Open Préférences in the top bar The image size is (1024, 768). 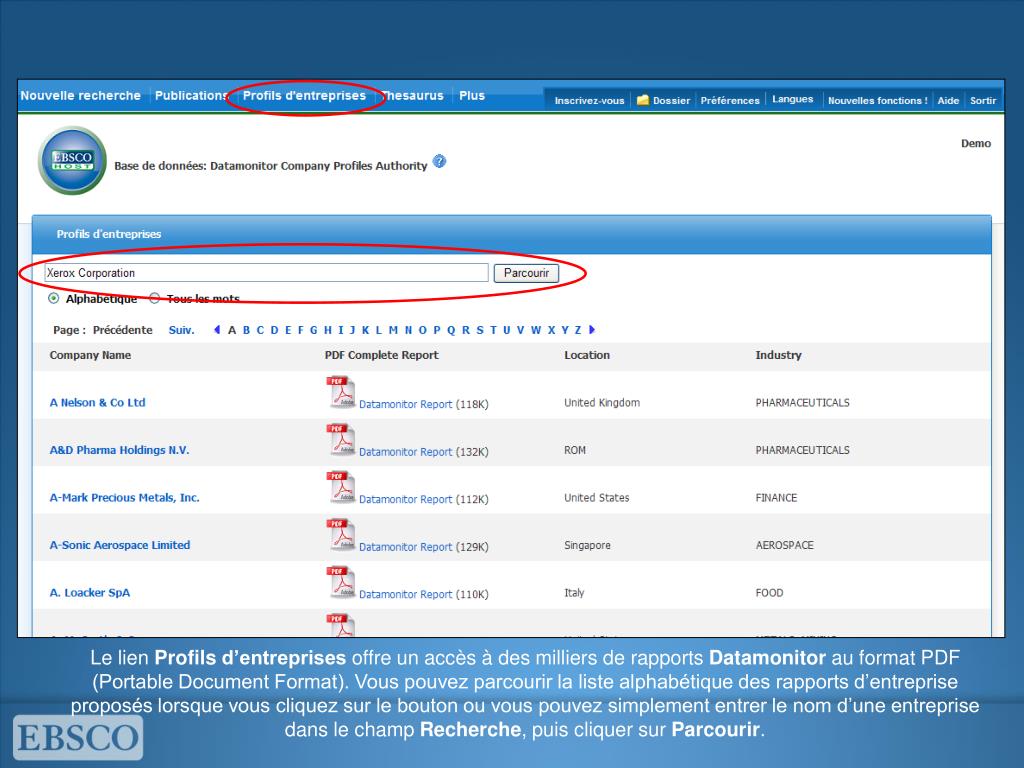pyautogui.click(x=730, y=101)
